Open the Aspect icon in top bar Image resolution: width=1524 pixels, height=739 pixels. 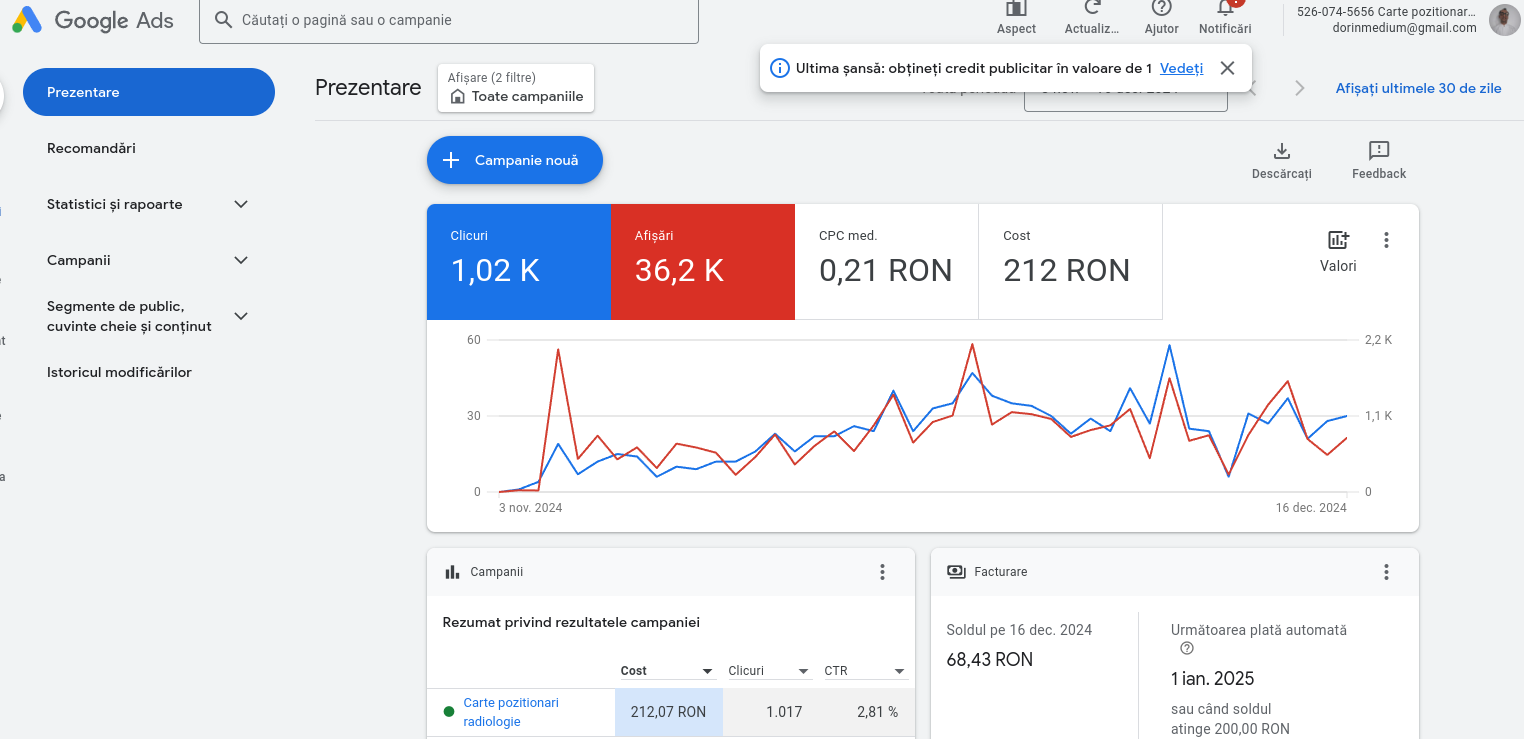tap(1016, 9)
